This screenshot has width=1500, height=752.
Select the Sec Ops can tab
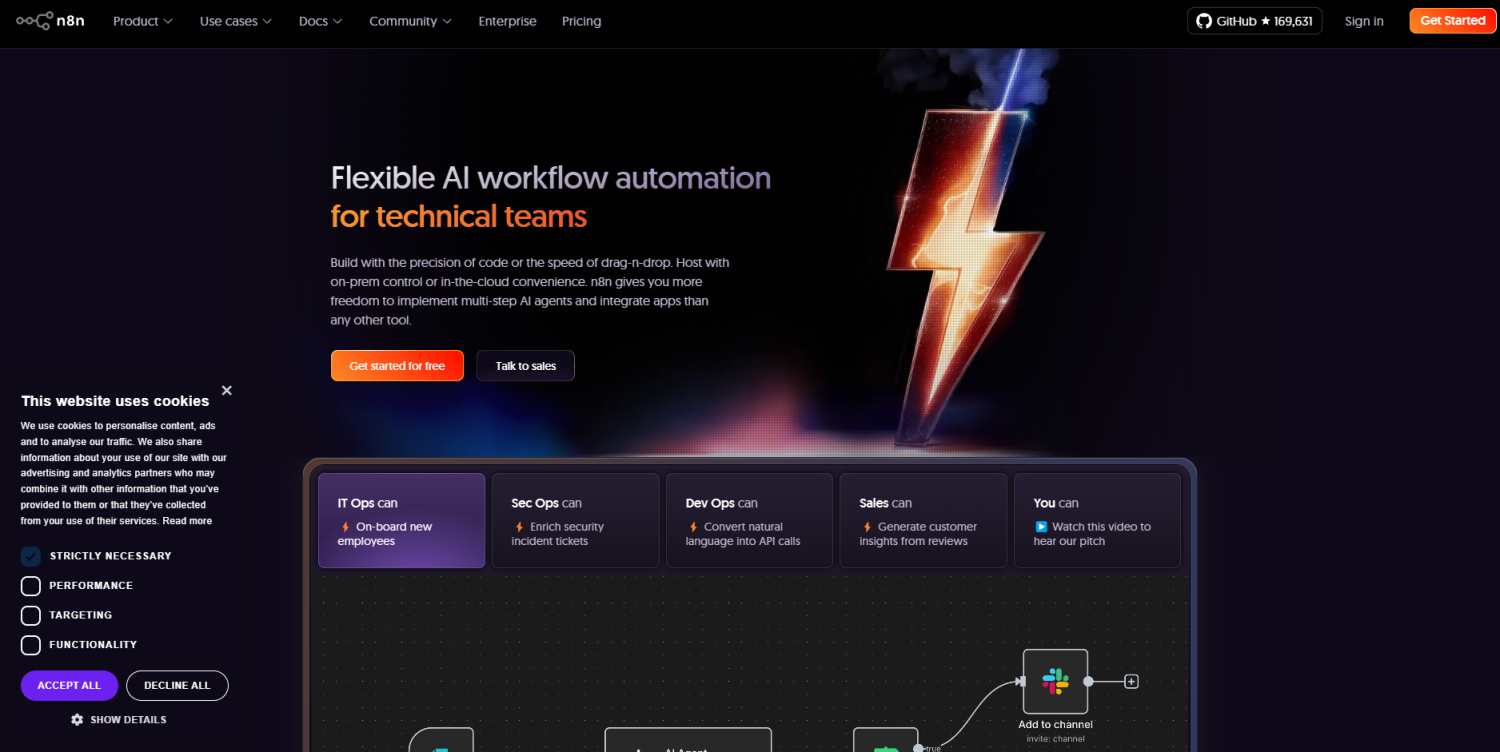pyautogui.click(x=575, y=520)
